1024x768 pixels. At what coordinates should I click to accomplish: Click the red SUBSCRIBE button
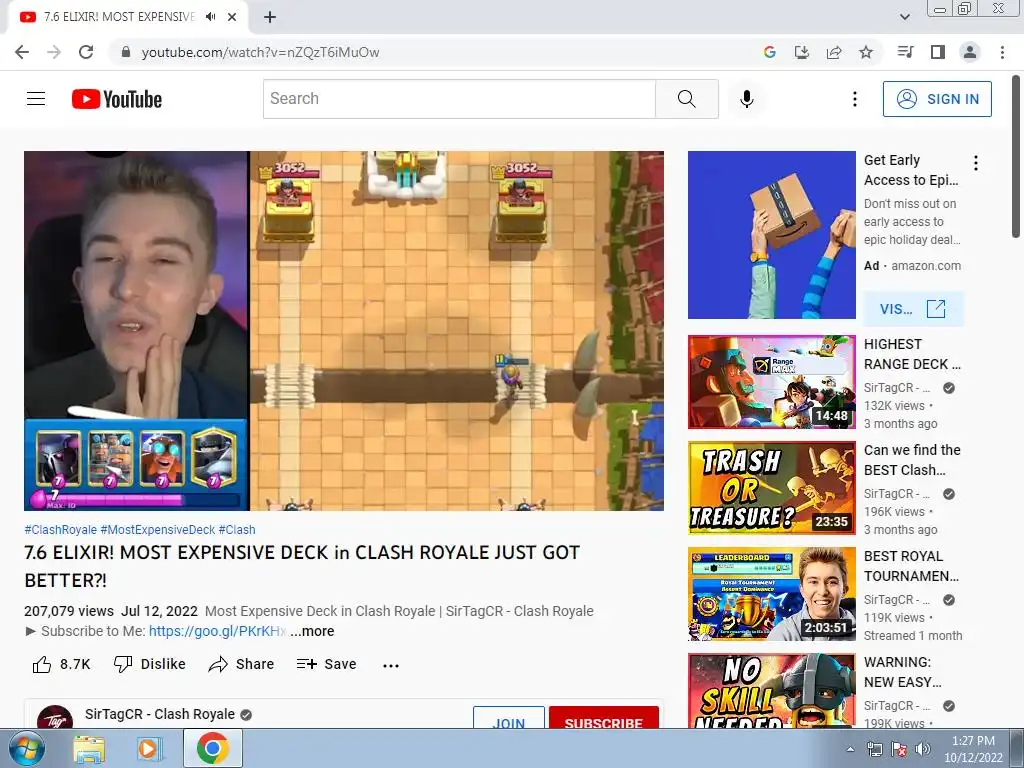pyautogui.click(x=603, y=718)
